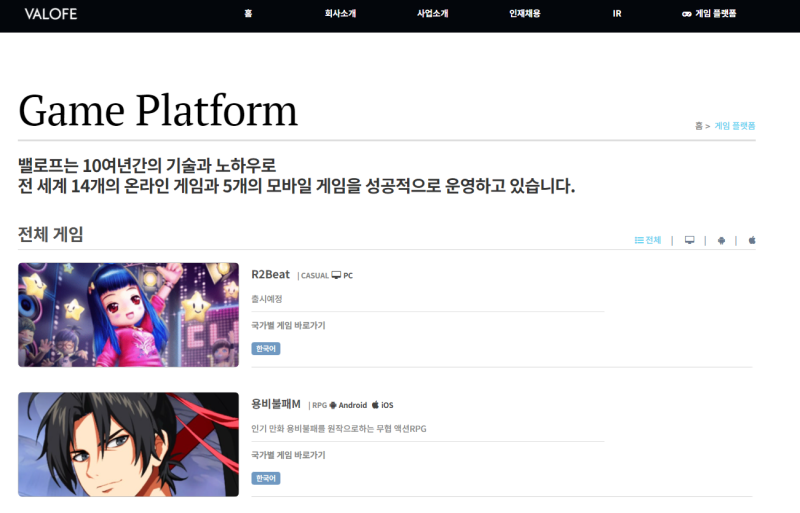Select the 전체 list filter

click(647, 240)
